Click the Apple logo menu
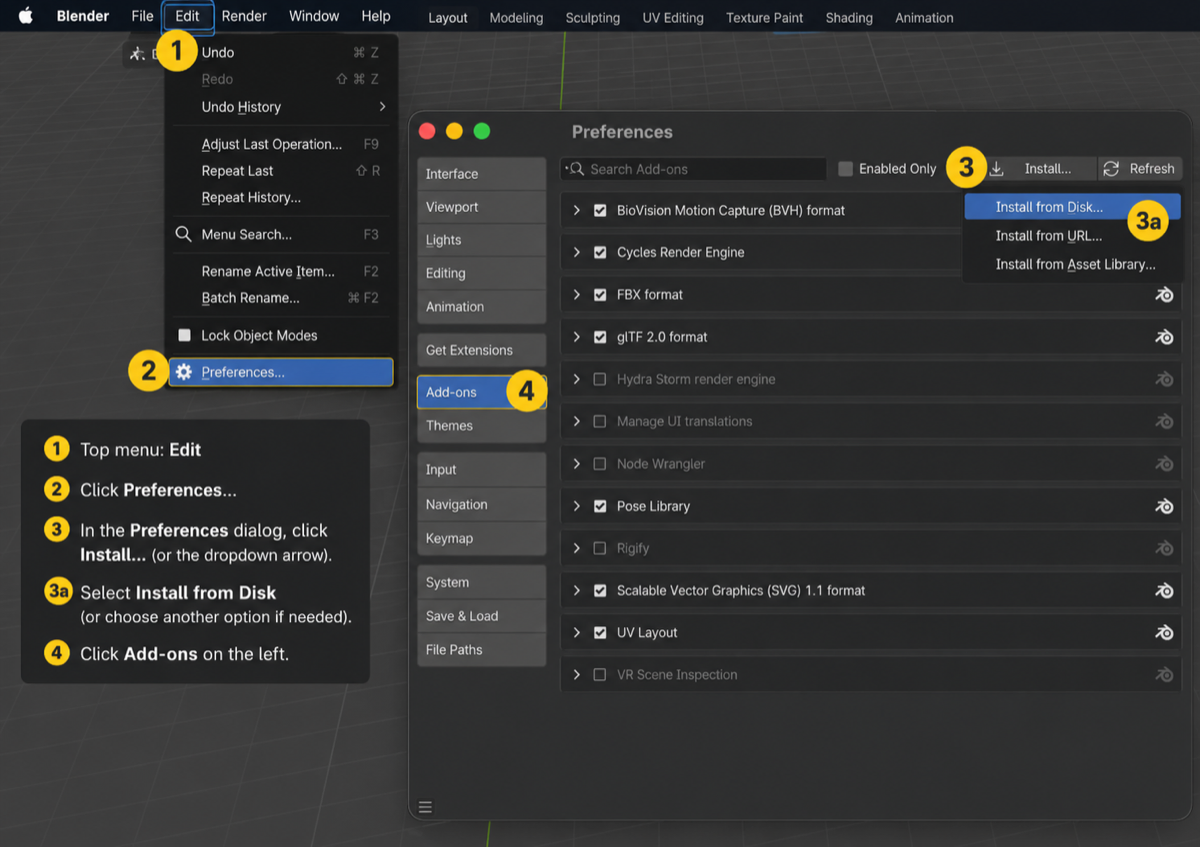 pos(25,16)
